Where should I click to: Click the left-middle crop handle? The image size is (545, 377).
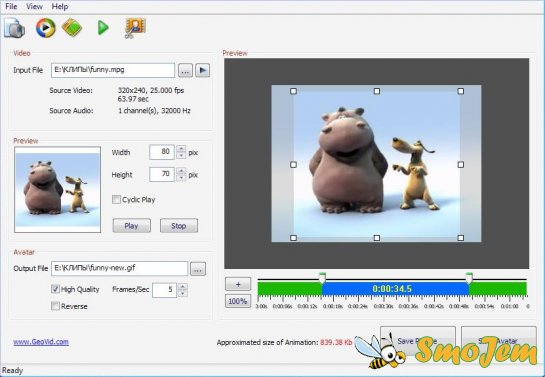[x=293, y=165]
